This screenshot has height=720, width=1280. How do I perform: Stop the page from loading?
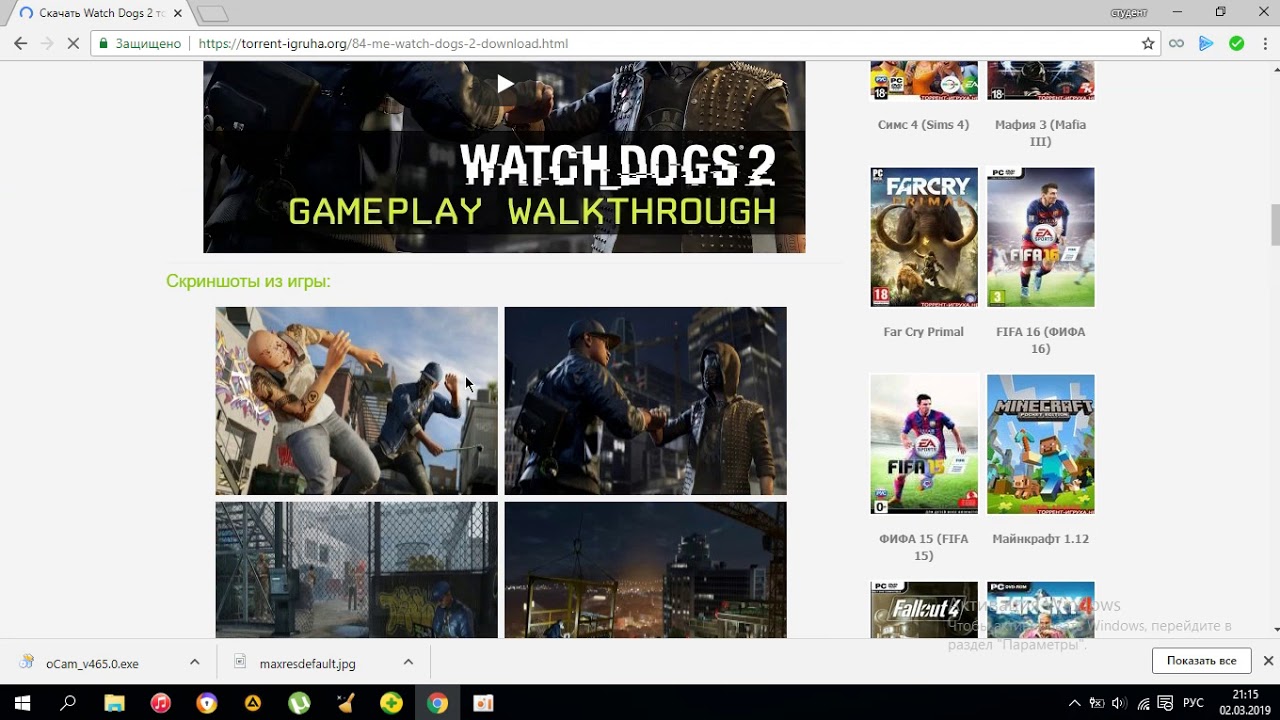tap(73, 43)
